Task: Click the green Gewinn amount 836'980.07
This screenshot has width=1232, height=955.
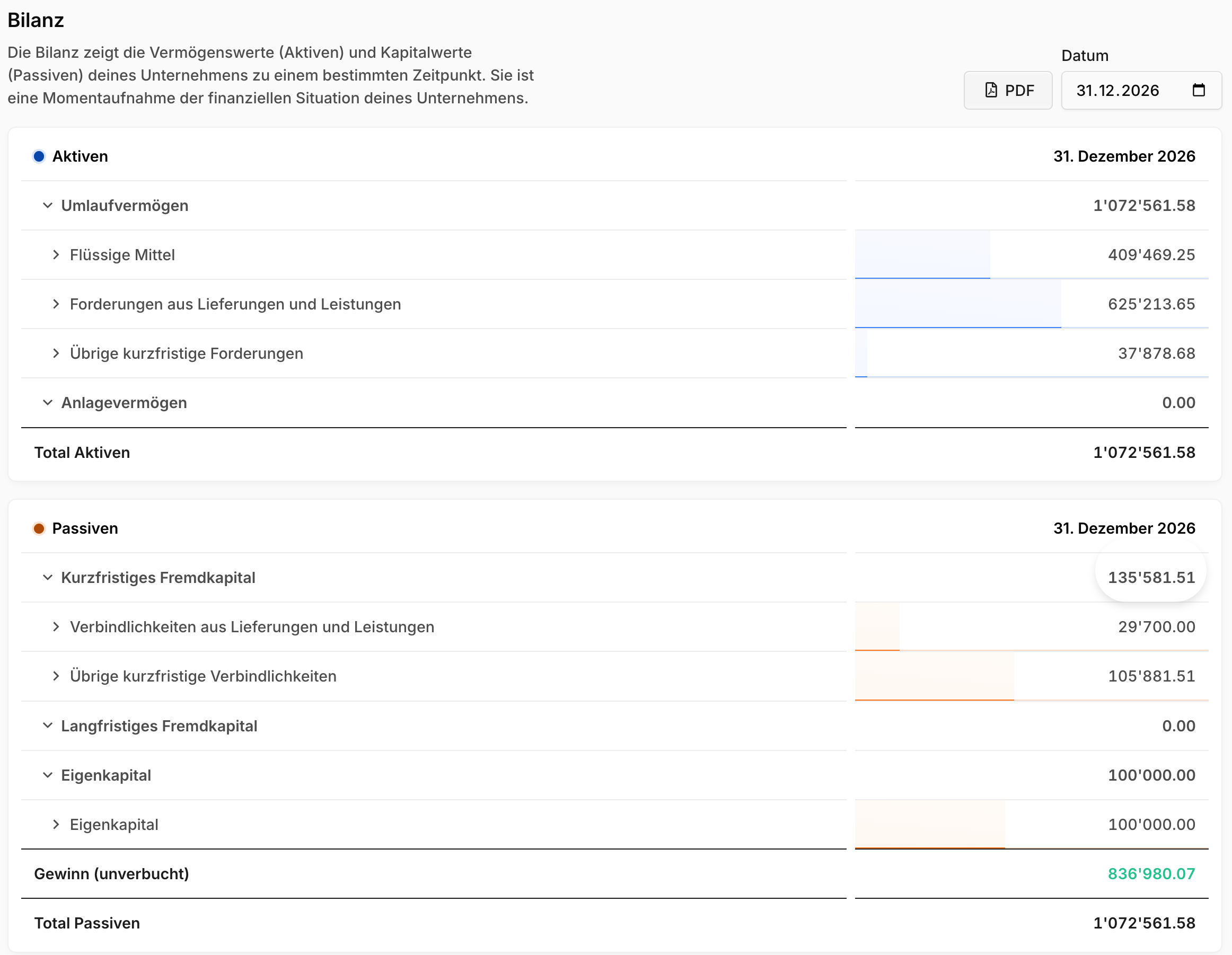Action: (1151, 874)
